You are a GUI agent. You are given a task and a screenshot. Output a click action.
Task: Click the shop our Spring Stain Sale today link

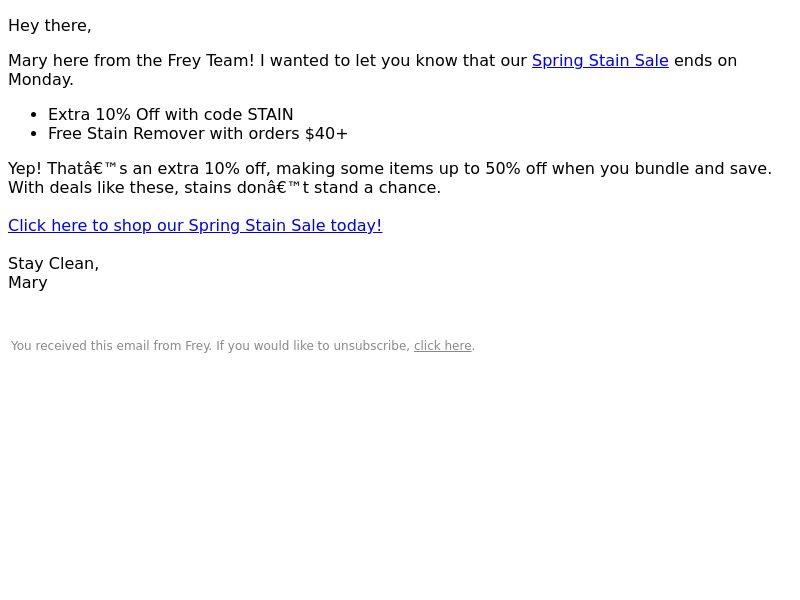195,226
